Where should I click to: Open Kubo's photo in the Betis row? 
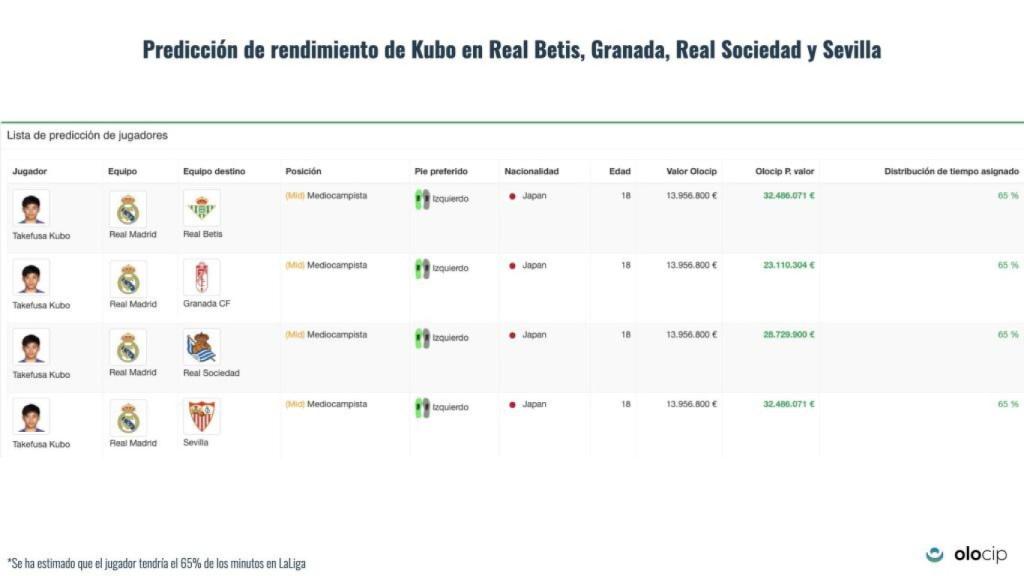tap(31, 209)
